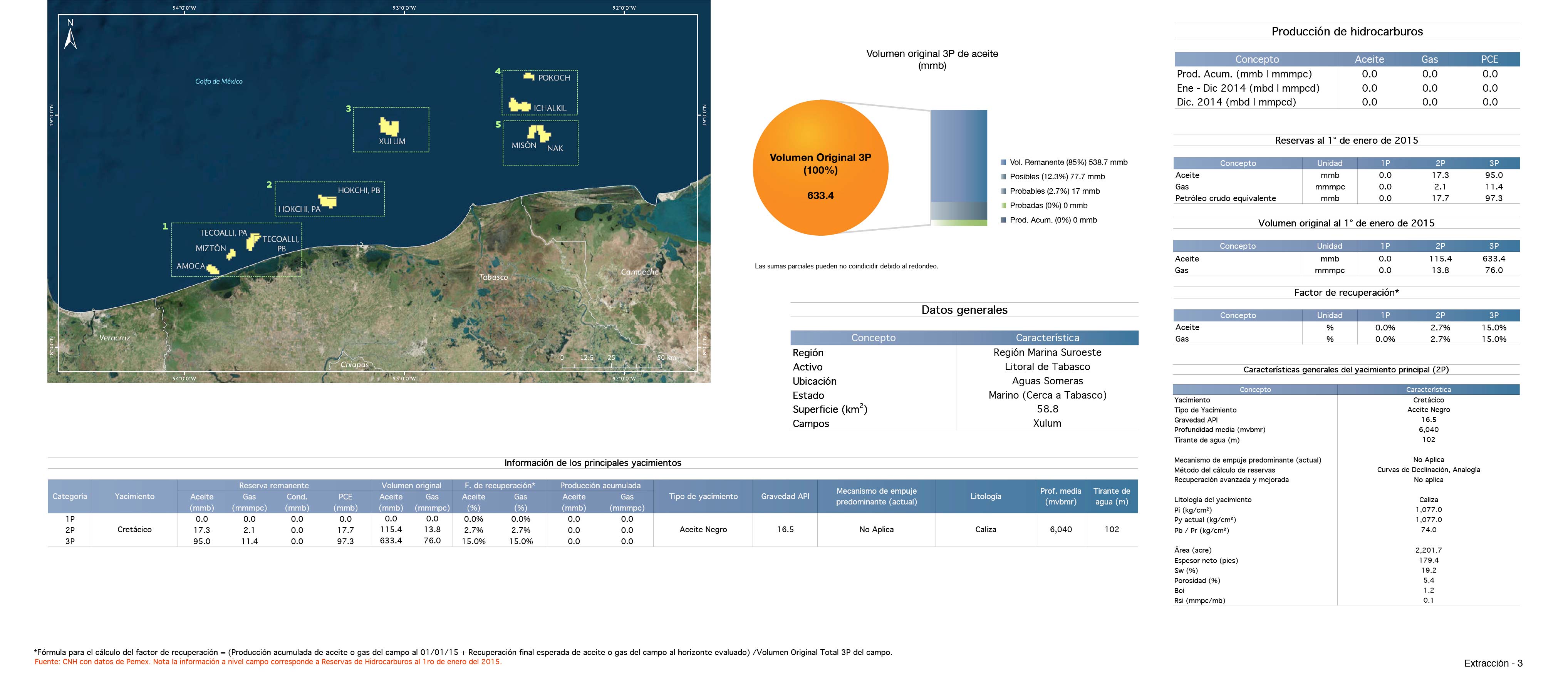
Task: Click the AMOCA field yellow marker
Action: (x=213, y=269)
